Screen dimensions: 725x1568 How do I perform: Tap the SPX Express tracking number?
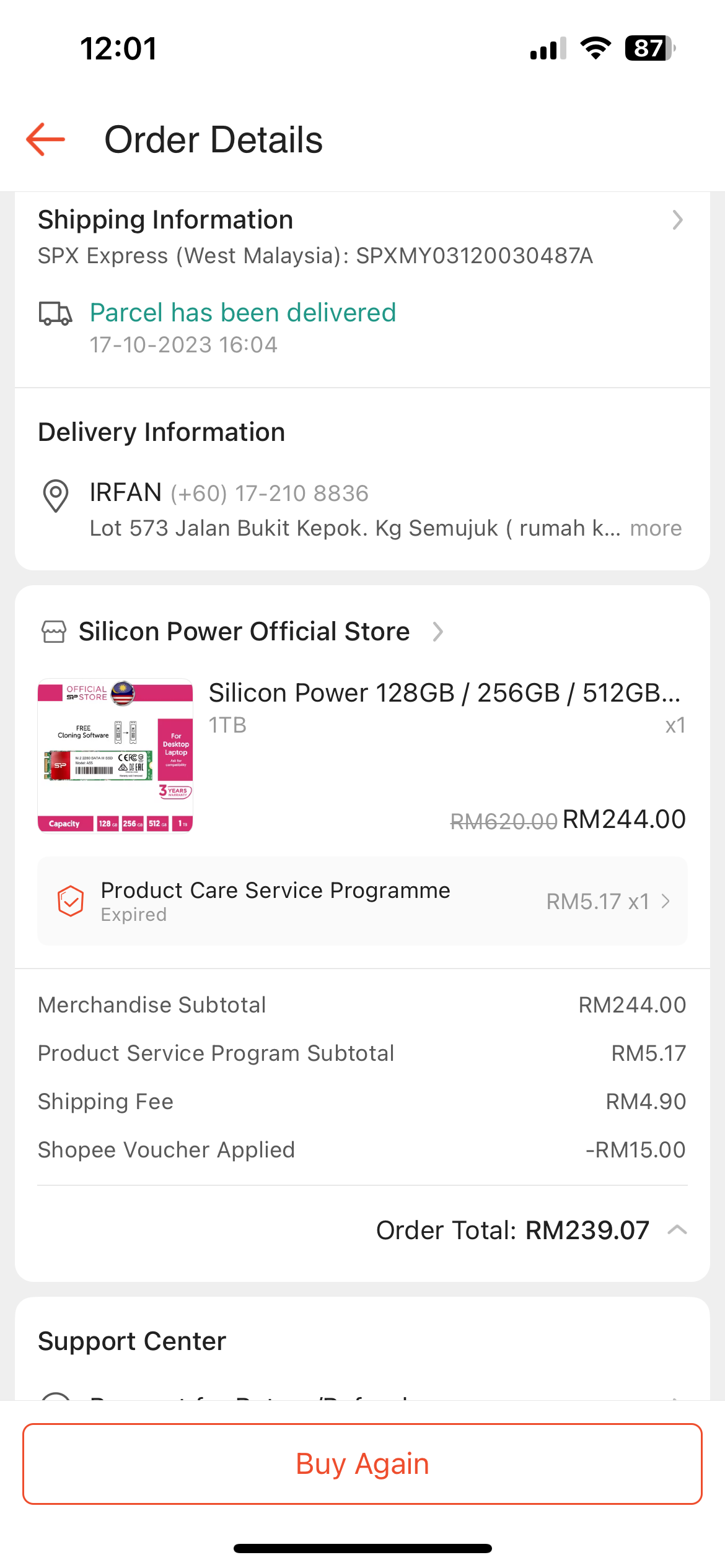click(474, 256)
